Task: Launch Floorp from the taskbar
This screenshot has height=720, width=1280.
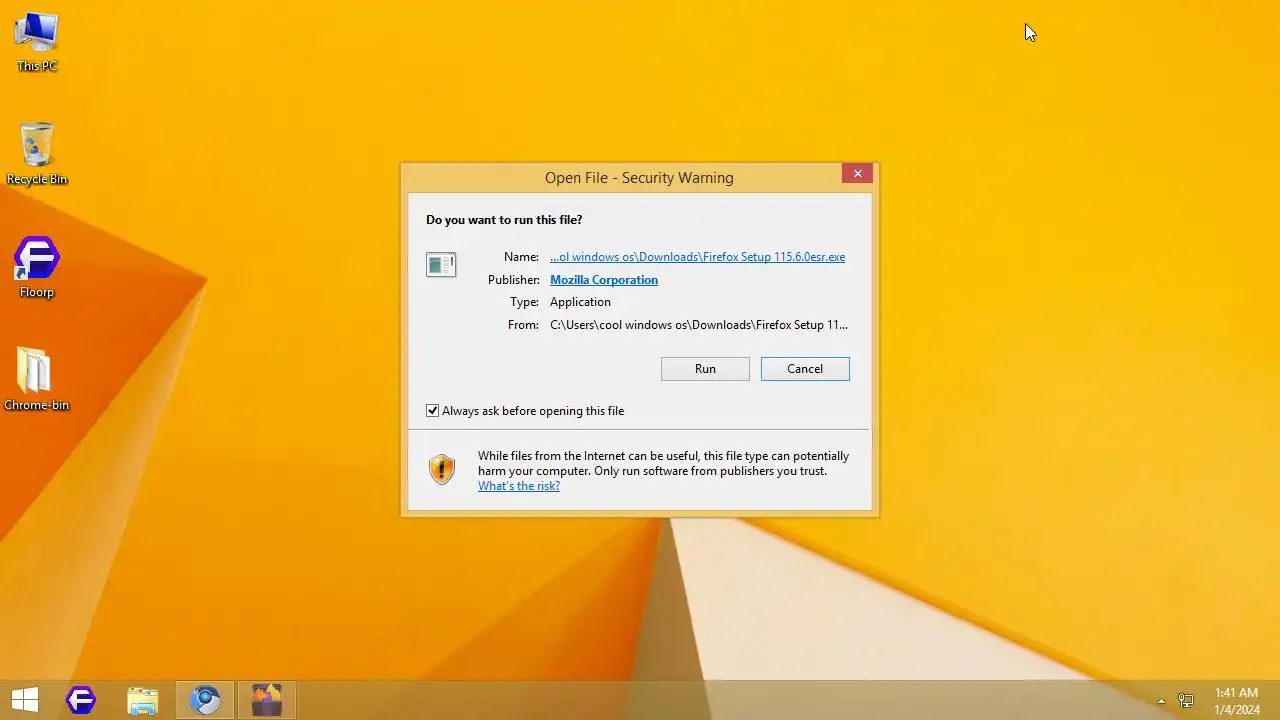Action: point(81,700)
